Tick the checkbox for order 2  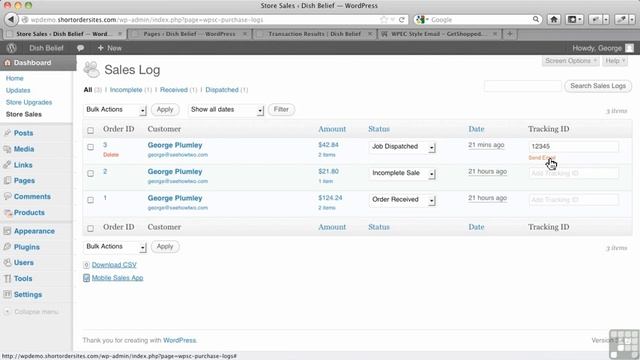pyautogui.click(x=91, y=173)
